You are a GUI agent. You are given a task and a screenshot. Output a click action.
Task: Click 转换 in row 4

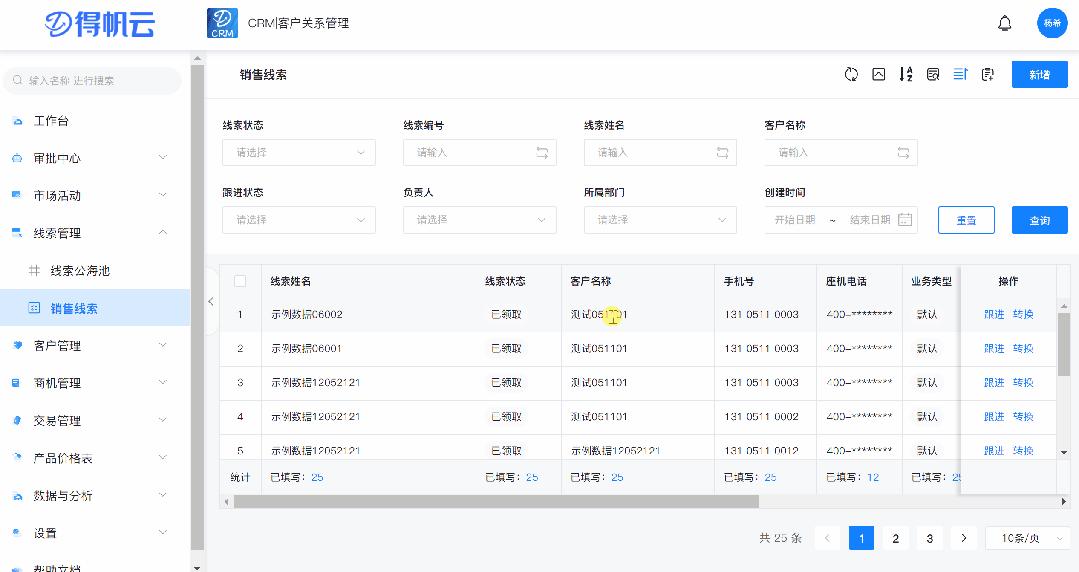coord(1023,417)
